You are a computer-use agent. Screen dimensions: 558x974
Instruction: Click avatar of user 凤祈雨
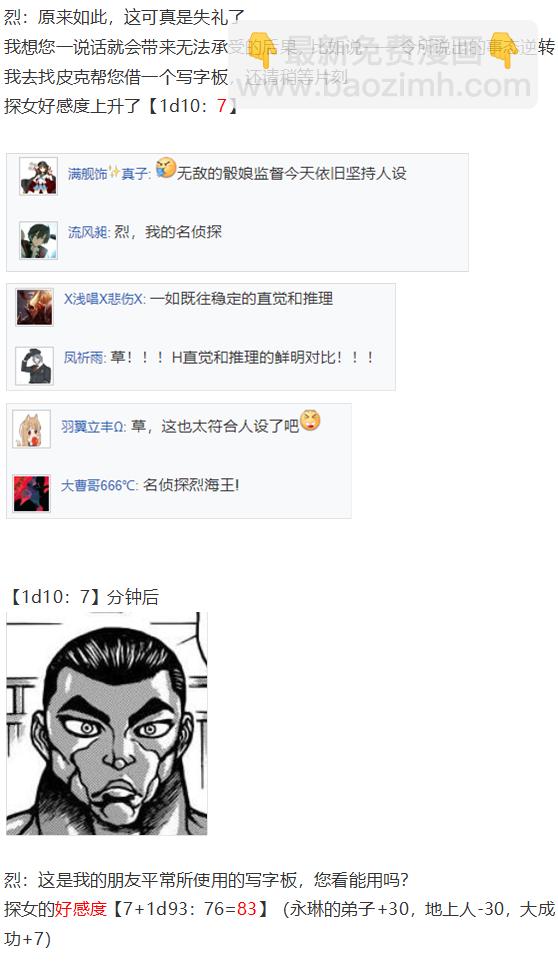35,366
